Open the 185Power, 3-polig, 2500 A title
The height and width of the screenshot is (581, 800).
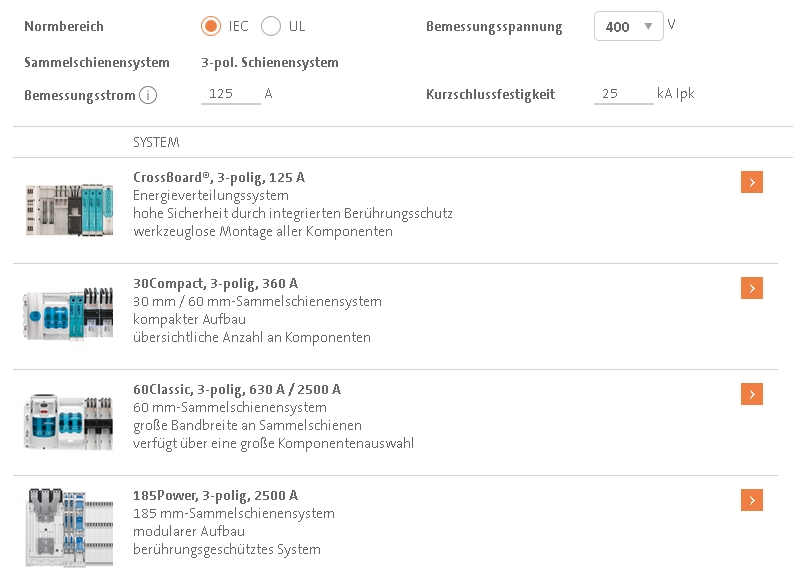click(215, 495)
